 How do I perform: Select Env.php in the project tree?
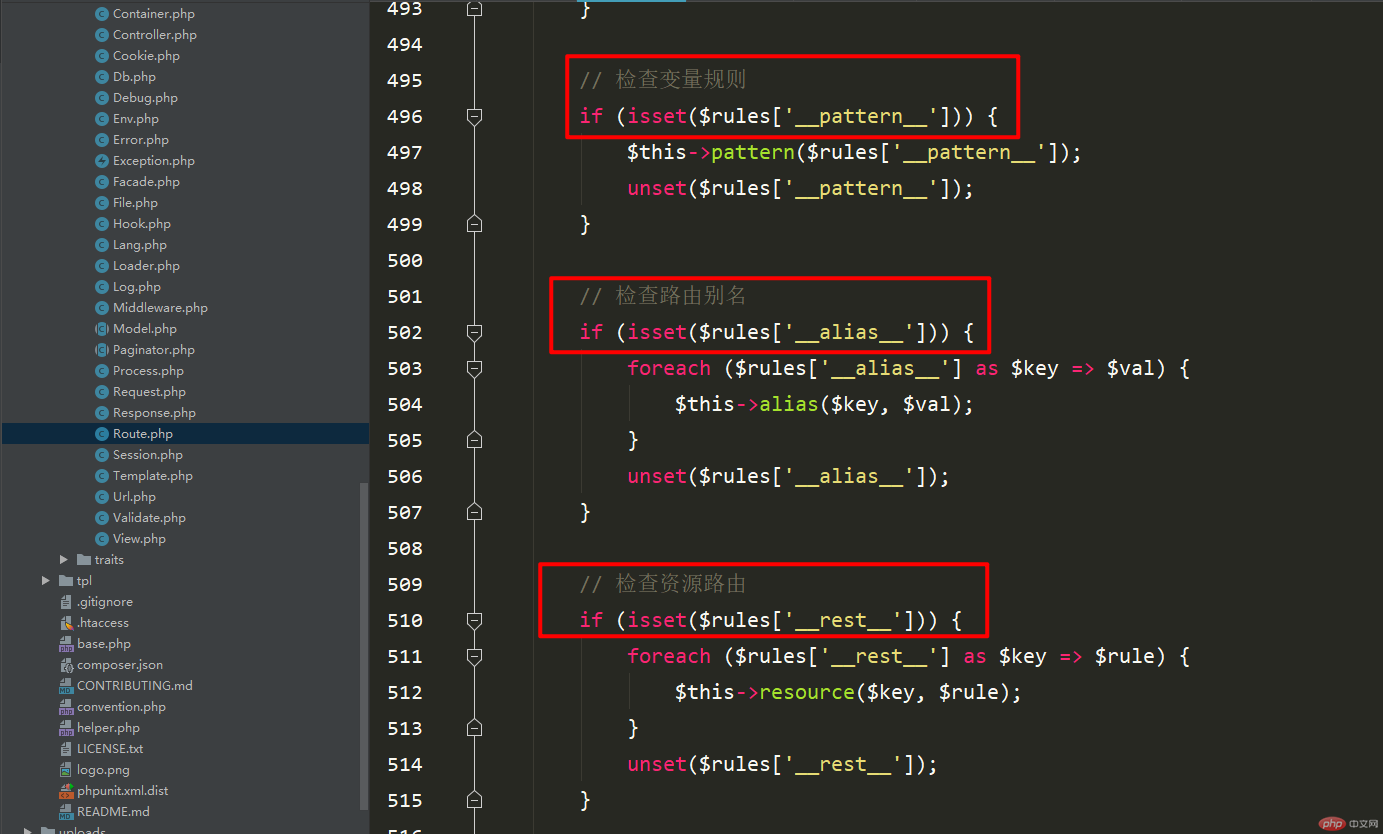point(136,119)
